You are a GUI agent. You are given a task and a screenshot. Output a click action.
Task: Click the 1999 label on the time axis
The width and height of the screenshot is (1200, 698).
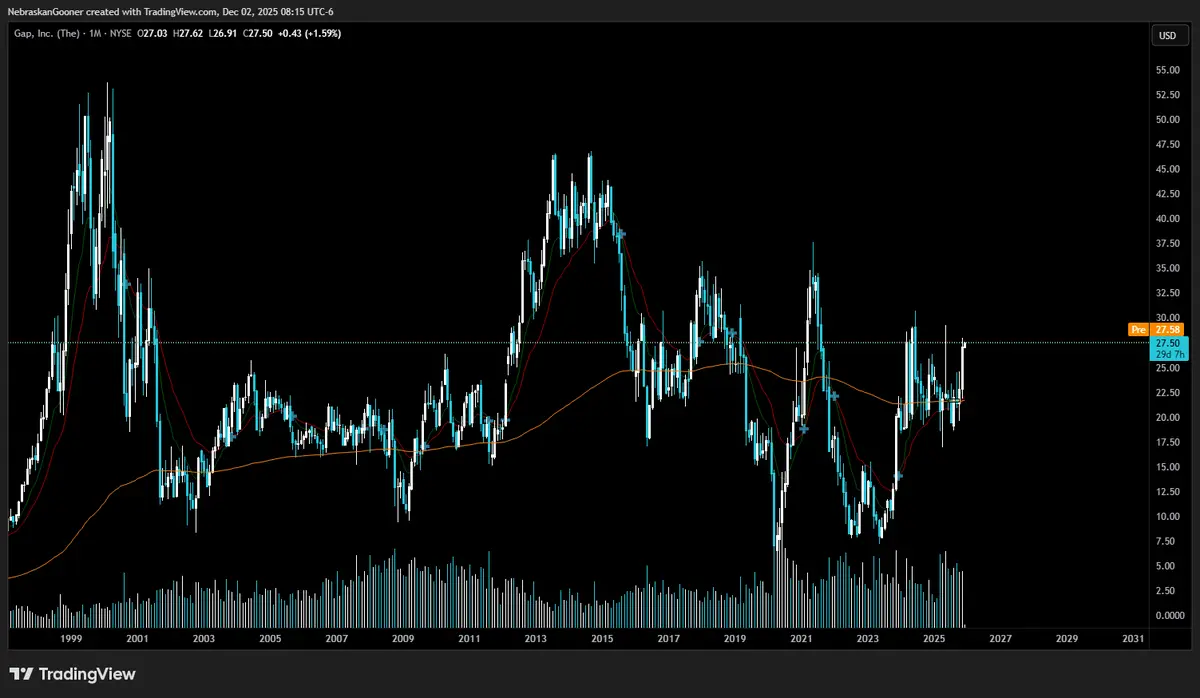click(71, 638)
